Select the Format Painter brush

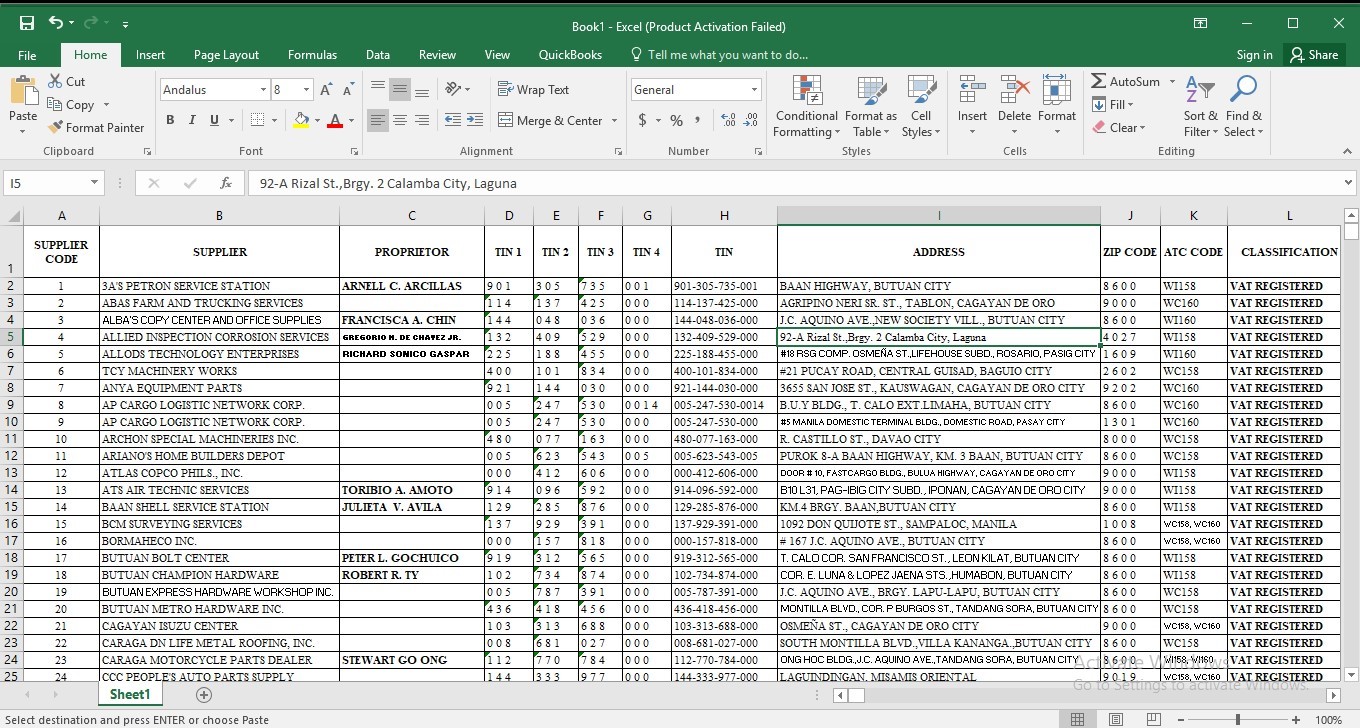[55, 127]
